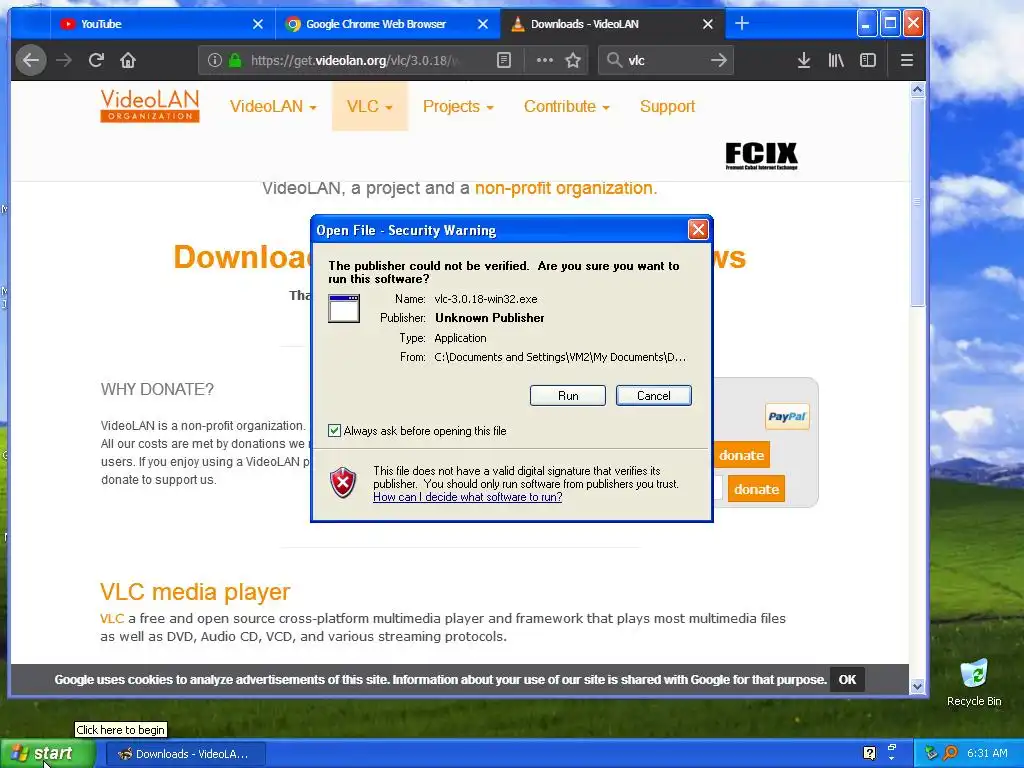Expand the VideoLAN dropdown menu

coord(273,106)
